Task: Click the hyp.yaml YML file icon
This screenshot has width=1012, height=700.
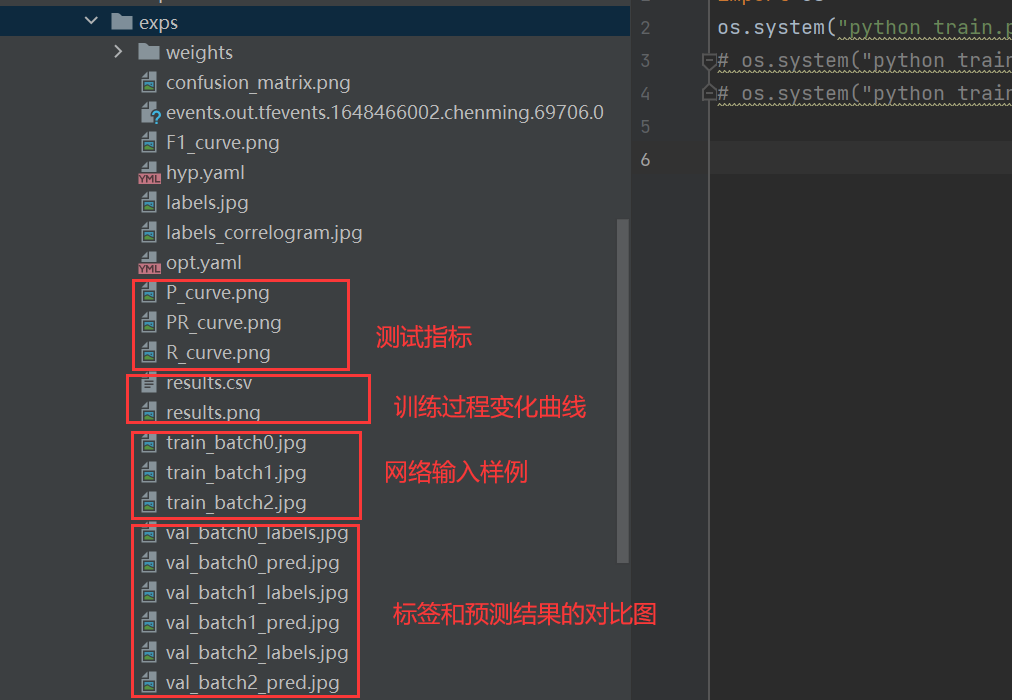Action: tap(149, 172)
